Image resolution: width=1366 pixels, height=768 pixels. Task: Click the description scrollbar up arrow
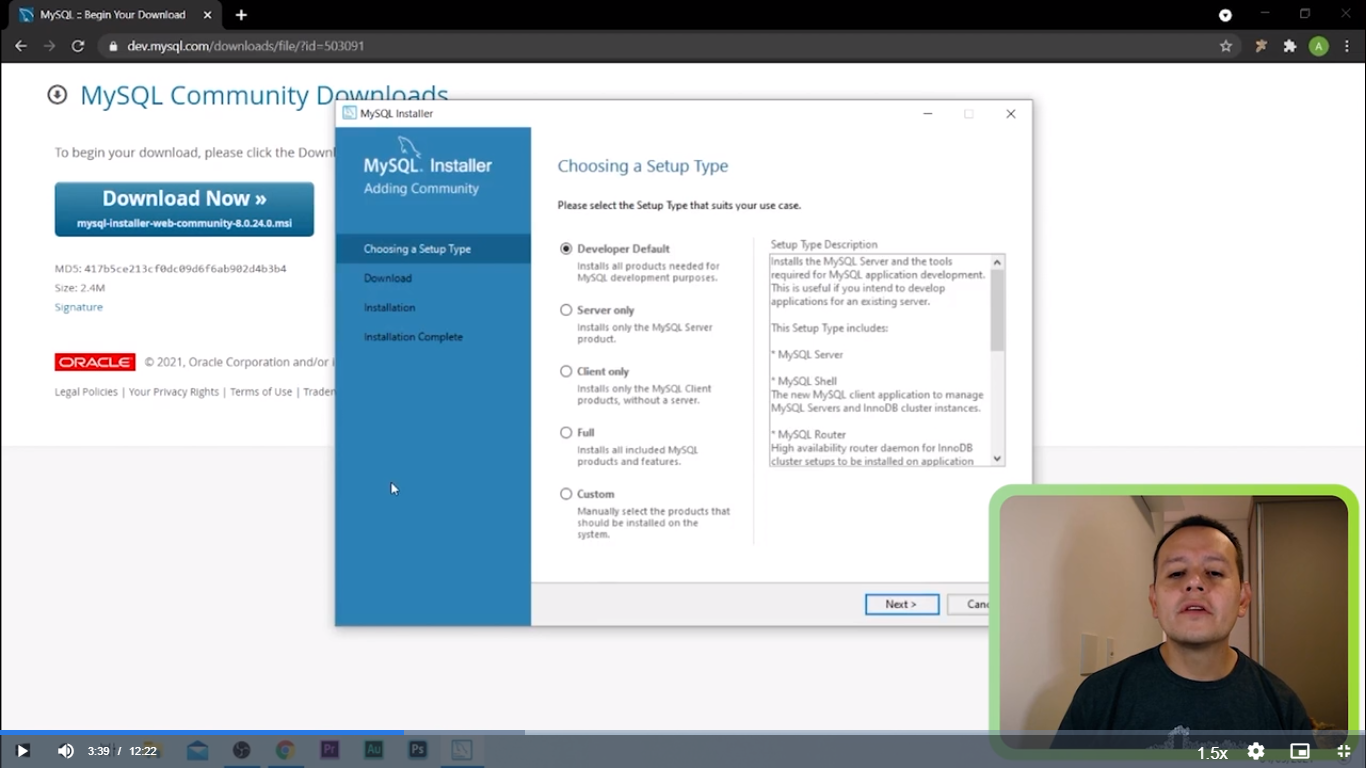coord(997,262)
